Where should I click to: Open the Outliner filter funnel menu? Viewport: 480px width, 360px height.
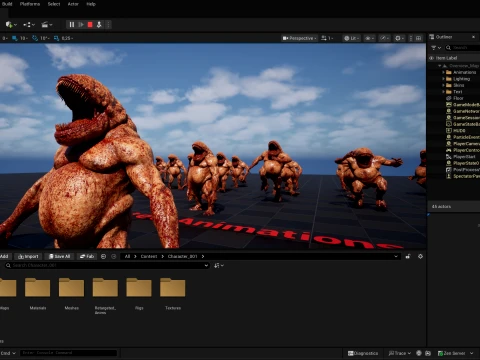pos(436,48)
